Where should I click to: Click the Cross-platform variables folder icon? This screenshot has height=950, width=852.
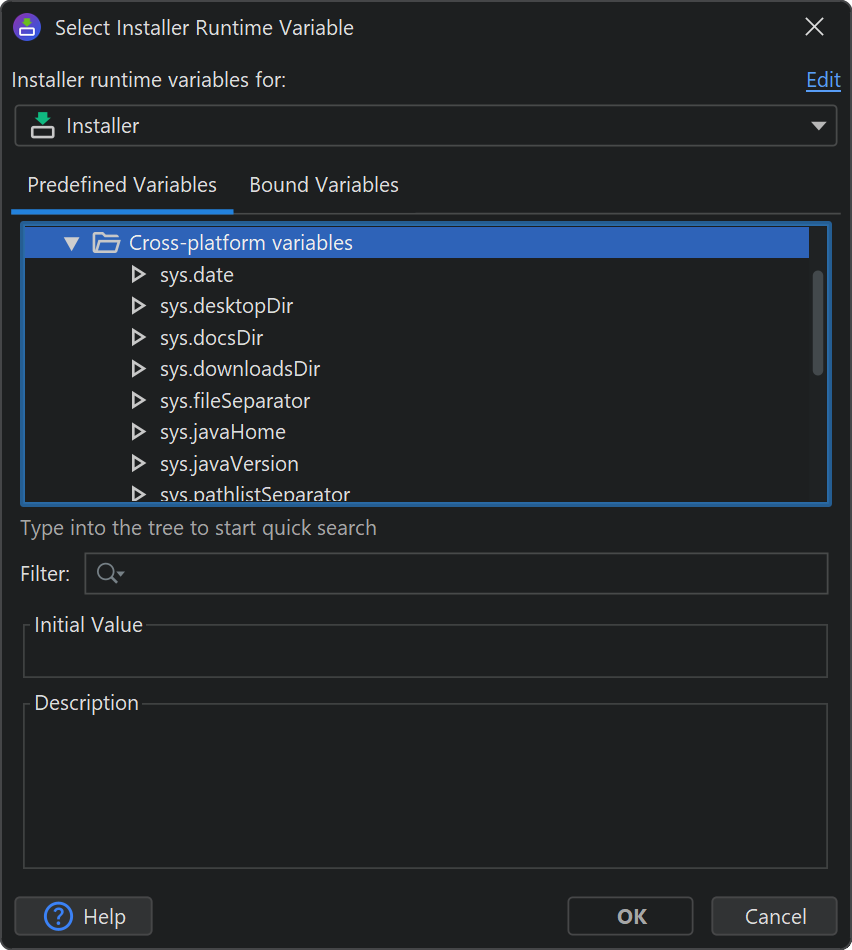click(x=105, y=243)
